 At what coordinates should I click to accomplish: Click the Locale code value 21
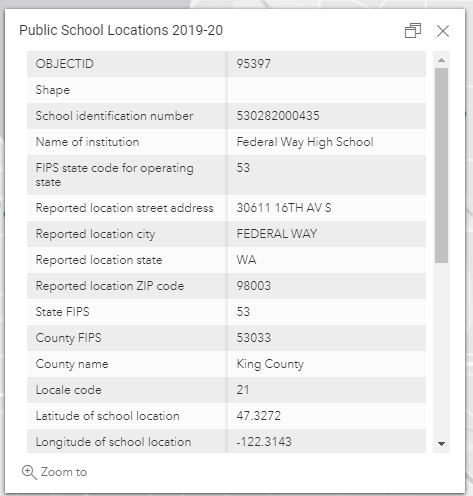[243, 390]
